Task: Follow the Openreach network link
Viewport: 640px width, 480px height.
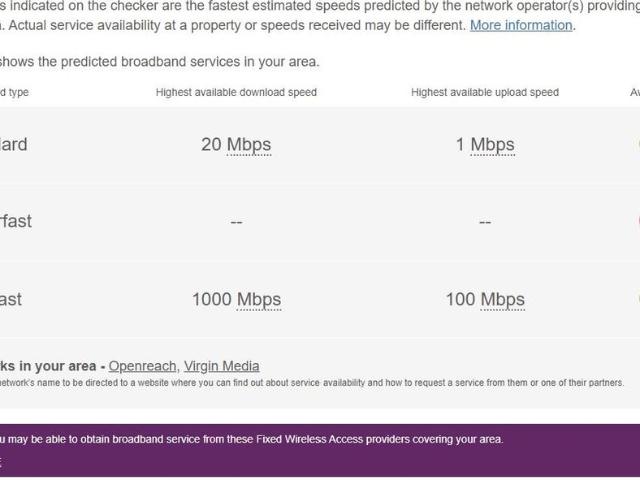Action: [142, 366]
